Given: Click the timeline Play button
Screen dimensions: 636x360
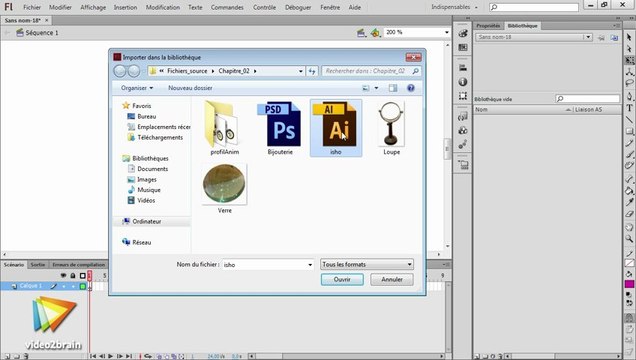Looking at the screenshot, I should (x=110, y=356).
